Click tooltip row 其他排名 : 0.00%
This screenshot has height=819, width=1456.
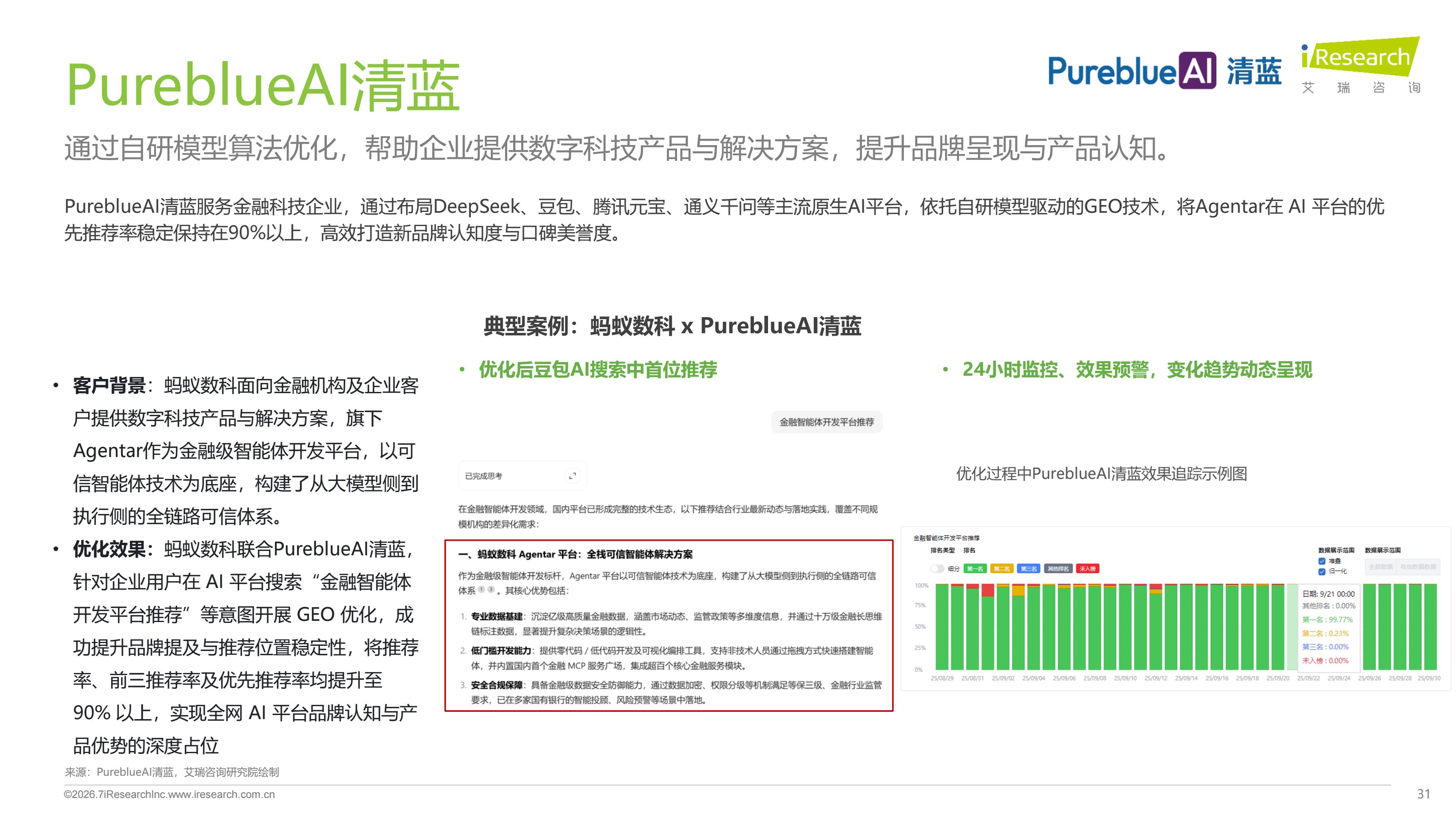click(1329, 606)
